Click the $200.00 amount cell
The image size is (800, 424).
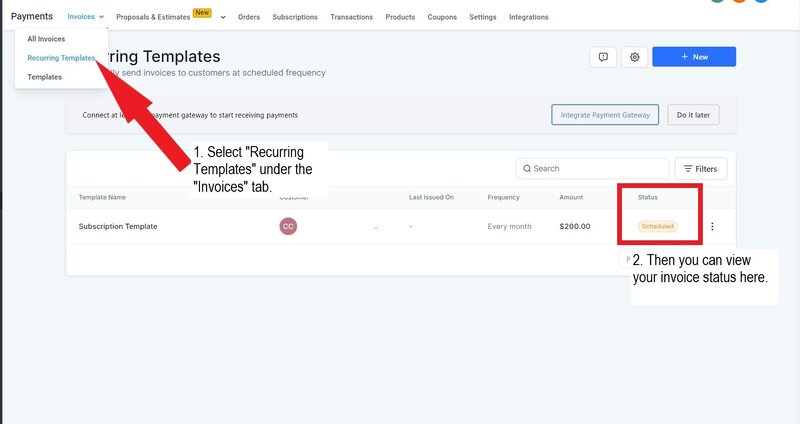(574, 226)
